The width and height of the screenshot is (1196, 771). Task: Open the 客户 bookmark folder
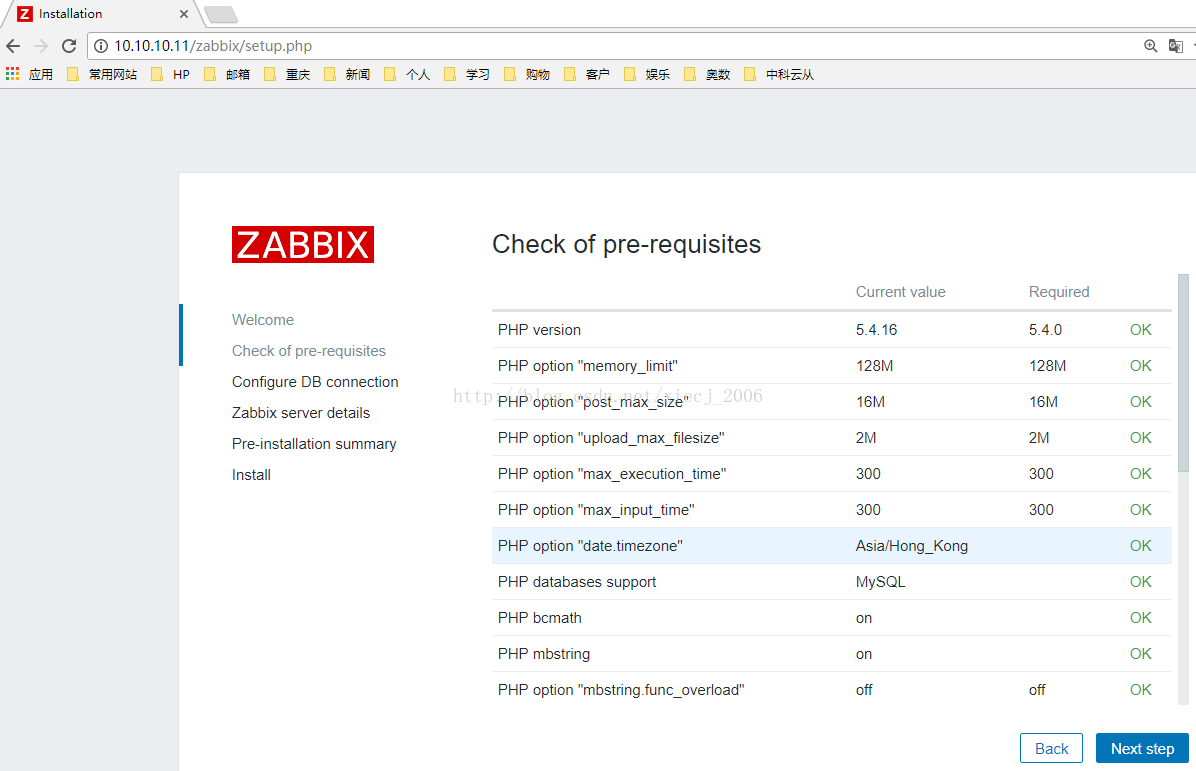click(587, 74)
